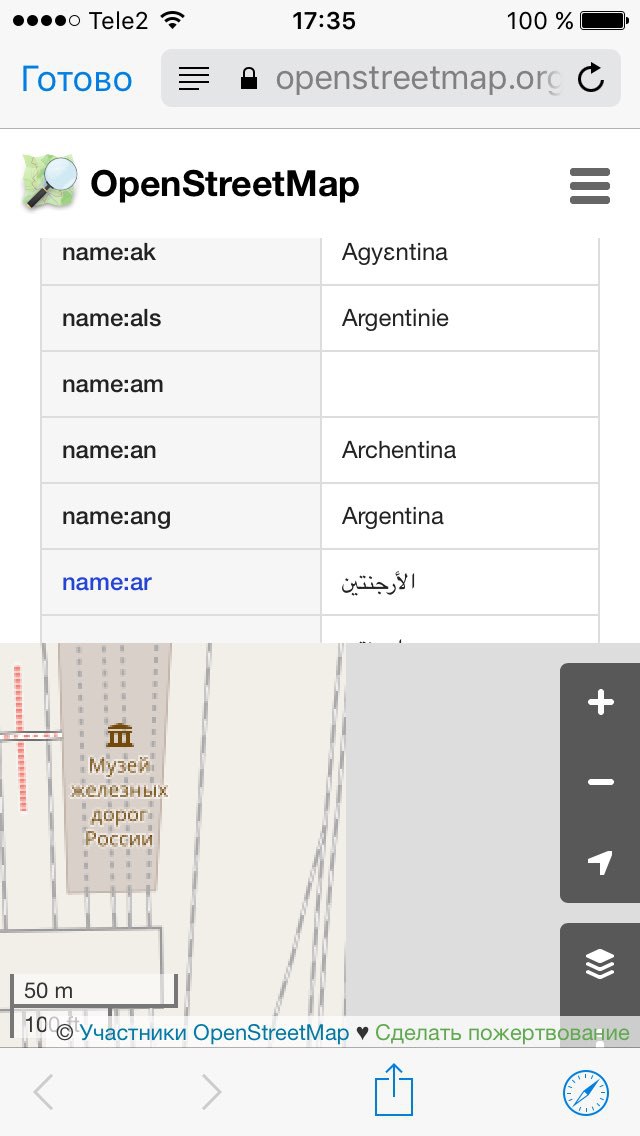Viewport: 640px width, 1136px height.
Task: Tap the Готово button
Action: [x=77, y=79]
